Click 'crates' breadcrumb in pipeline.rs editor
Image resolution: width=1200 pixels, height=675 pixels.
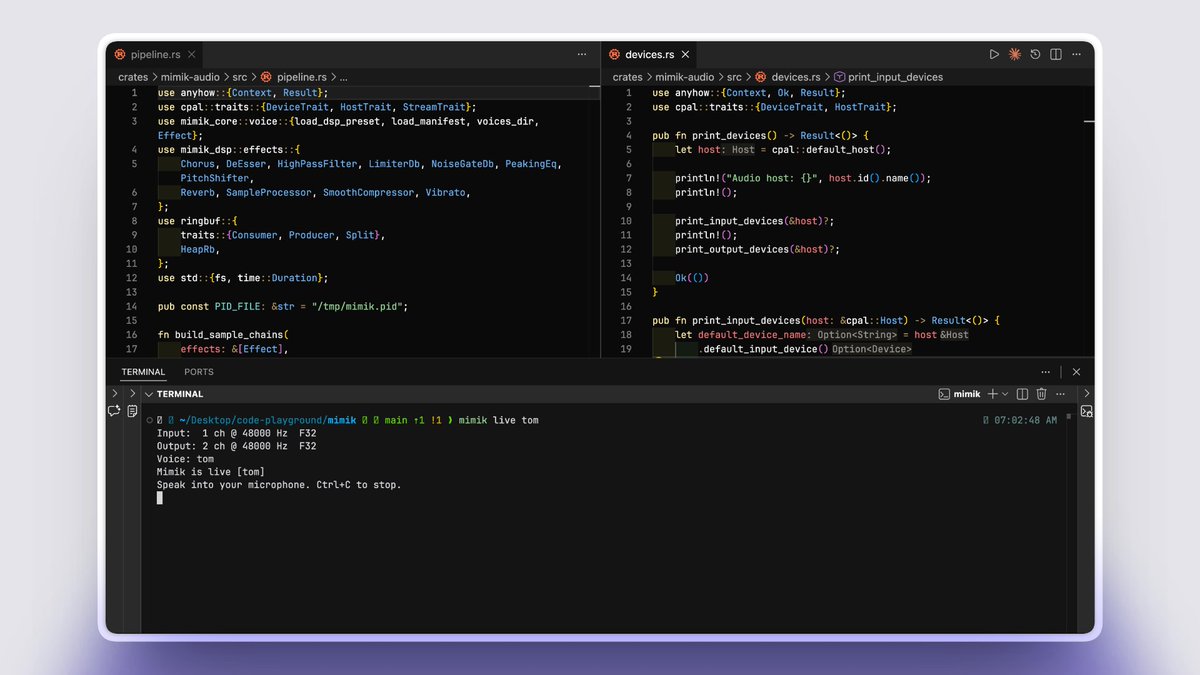[133, 77]
